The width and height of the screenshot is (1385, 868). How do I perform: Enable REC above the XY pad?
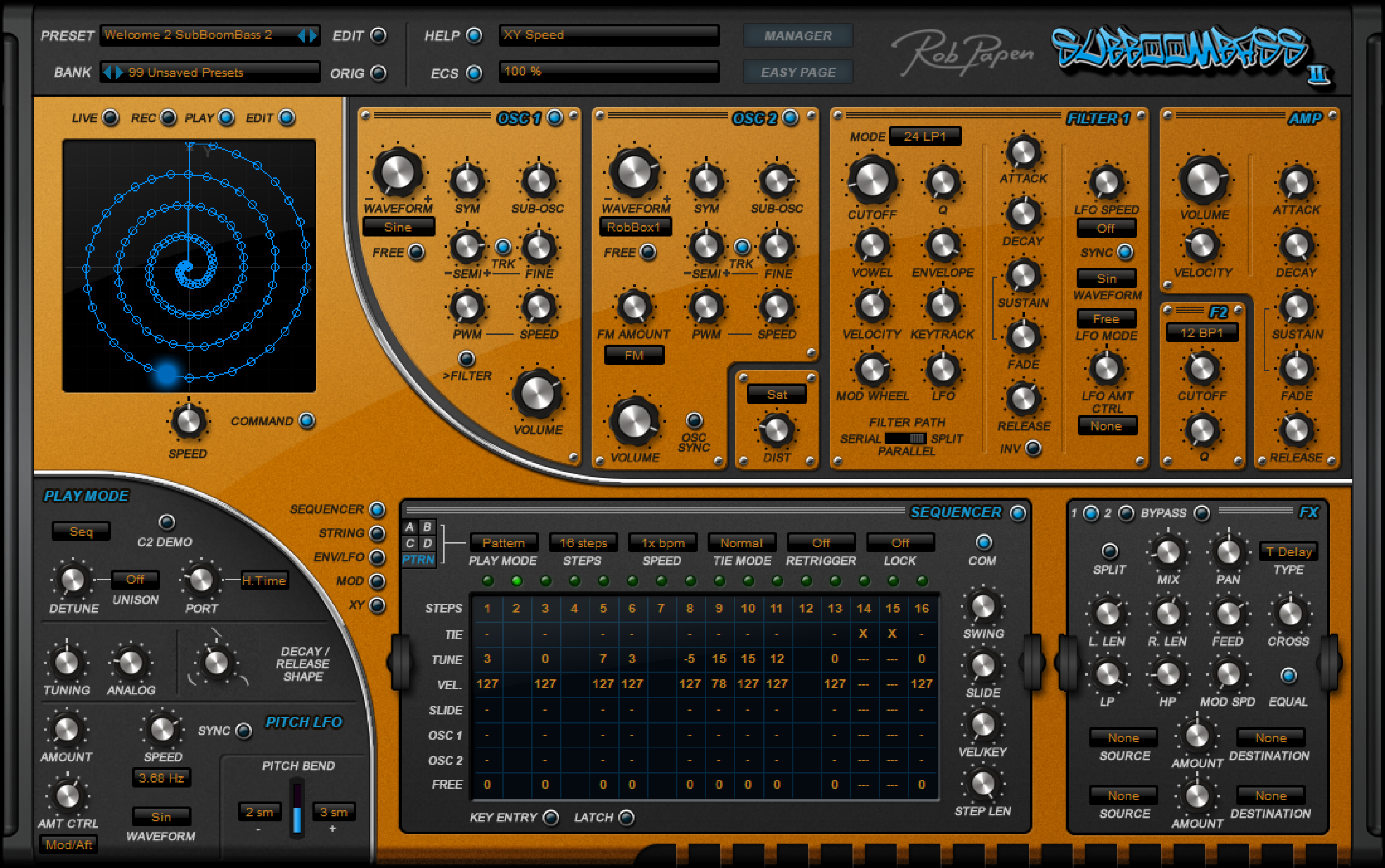(x=168, y=117)
